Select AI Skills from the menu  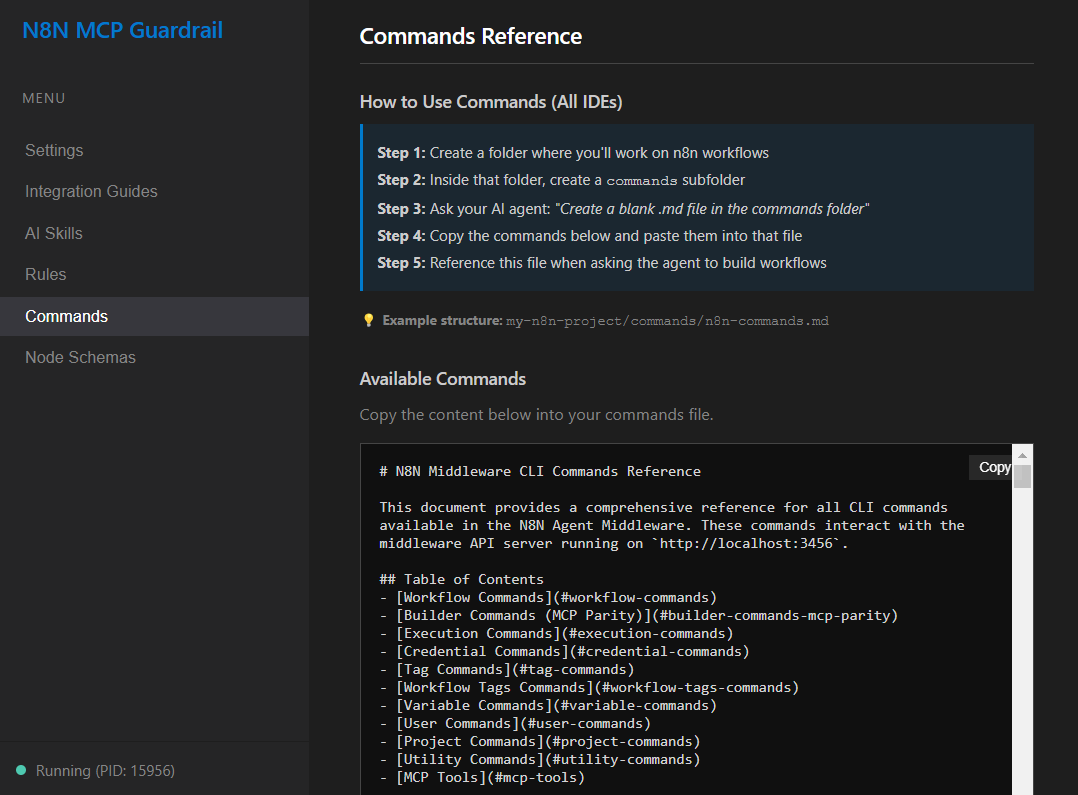[53, 233]
